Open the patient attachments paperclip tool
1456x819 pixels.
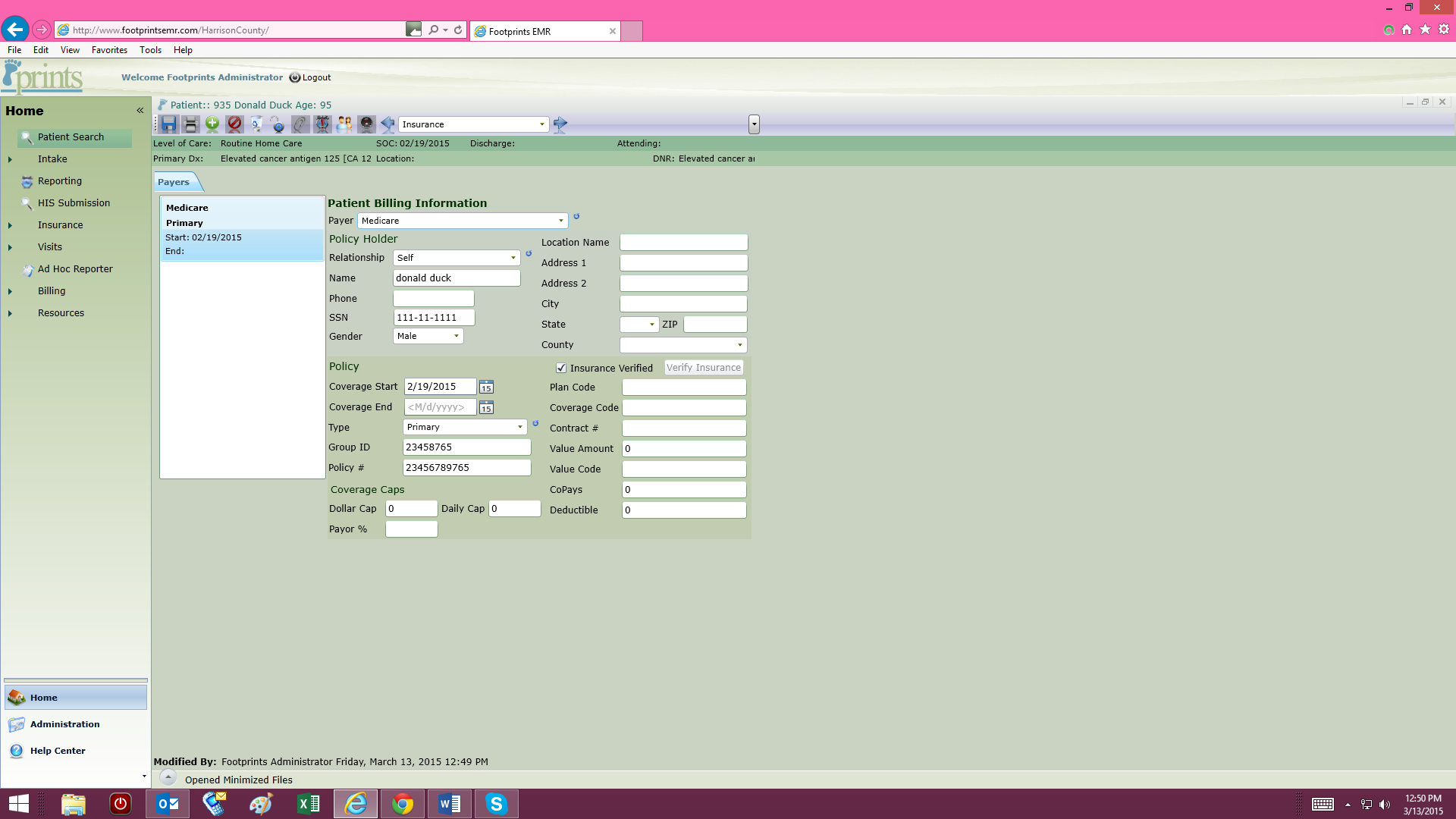(300, 124)
